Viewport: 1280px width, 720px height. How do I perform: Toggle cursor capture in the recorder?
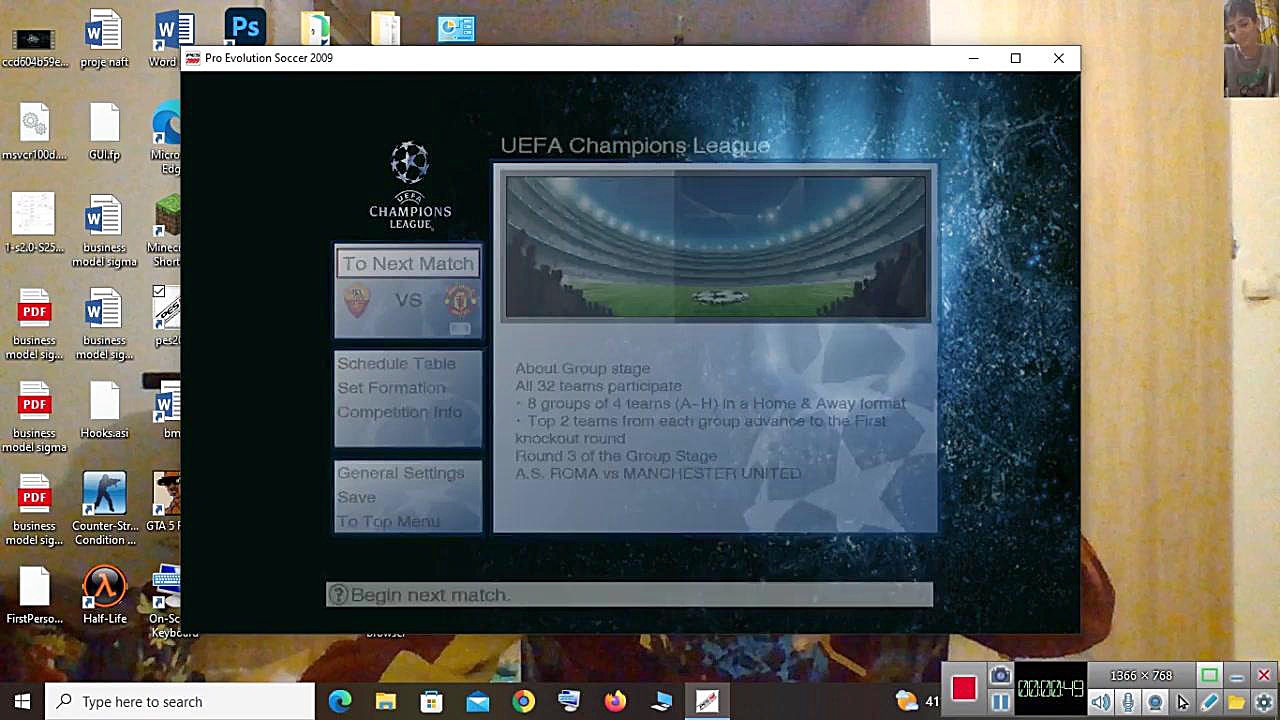pos(1182,702)
